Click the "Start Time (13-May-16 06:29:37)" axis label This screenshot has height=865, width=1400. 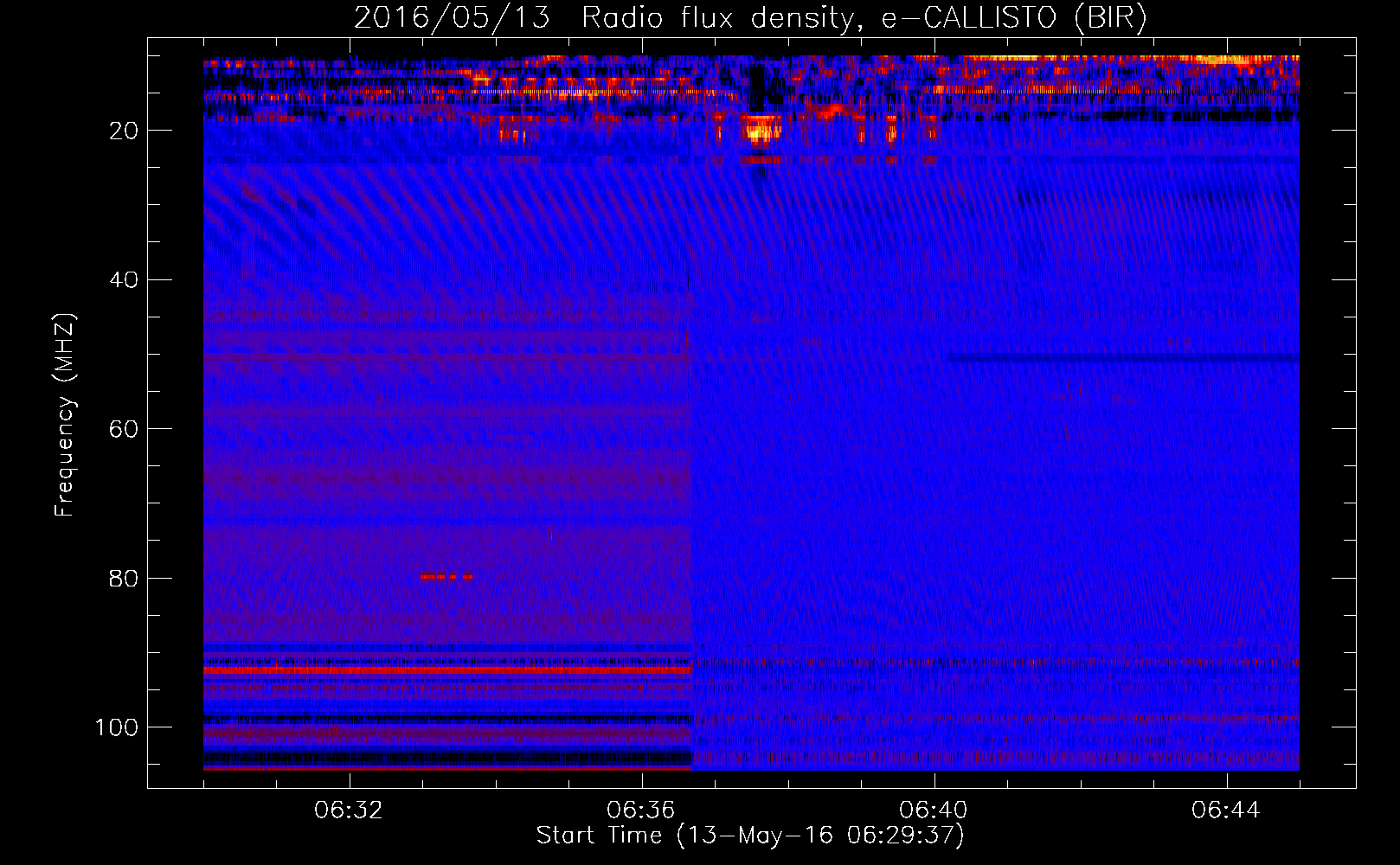coord(750,836)
